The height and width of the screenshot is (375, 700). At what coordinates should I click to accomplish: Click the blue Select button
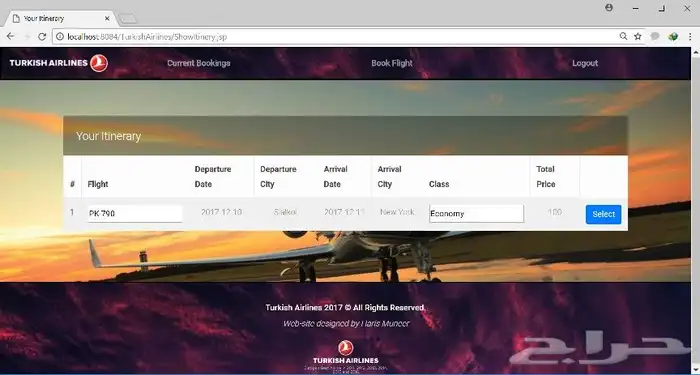(x=604, y=214)
